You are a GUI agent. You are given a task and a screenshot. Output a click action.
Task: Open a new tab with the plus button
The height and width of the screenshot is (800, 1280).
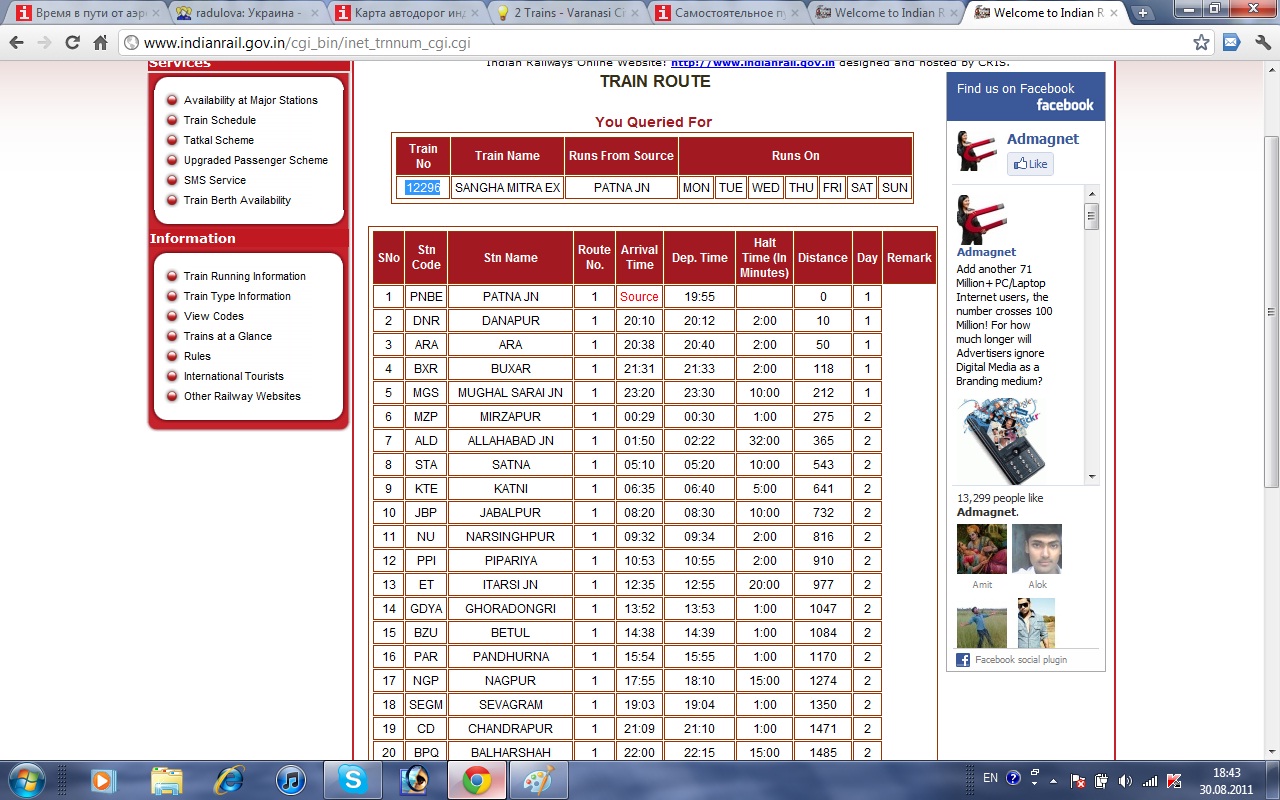(x=1143, y=13)
